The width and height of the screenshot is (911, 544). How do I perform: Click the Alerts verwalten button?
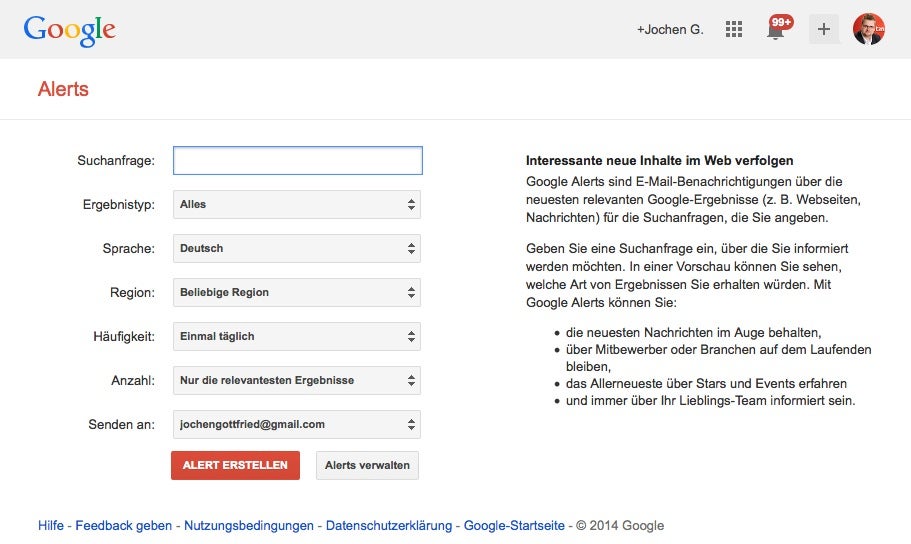click(367, 466)
